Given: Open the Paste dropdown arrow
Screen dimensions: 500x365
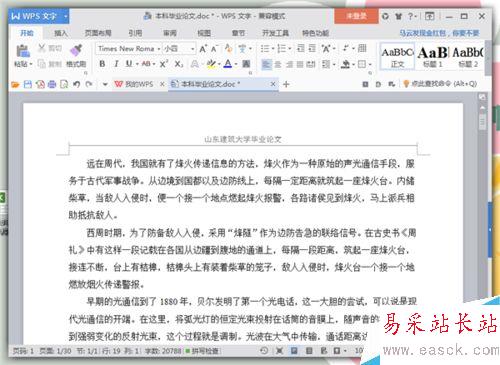Looking at the screenshot, I should point(31,64).
